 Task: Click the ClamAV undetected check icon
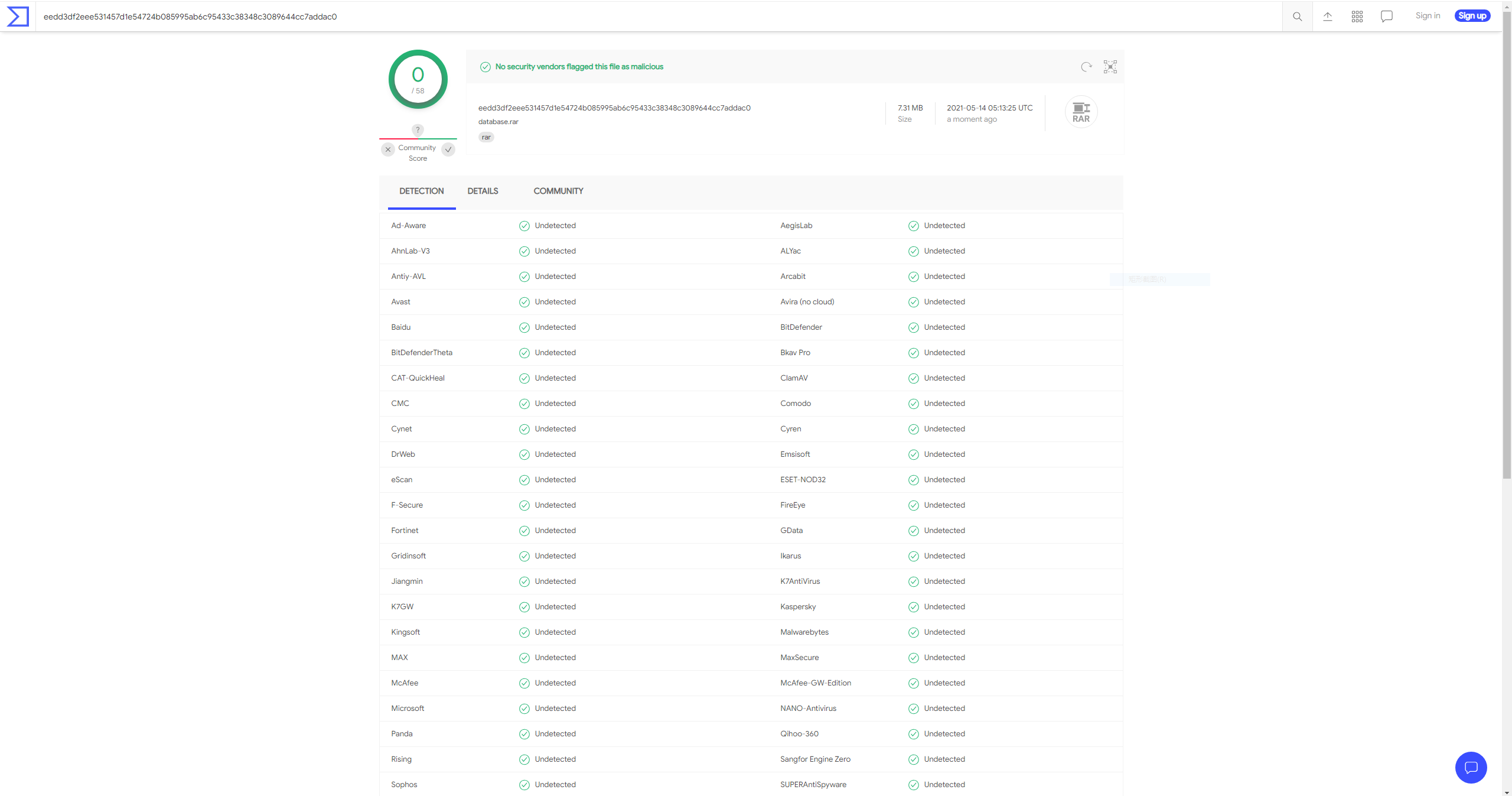pyautogui.click(x=913, y=378)
